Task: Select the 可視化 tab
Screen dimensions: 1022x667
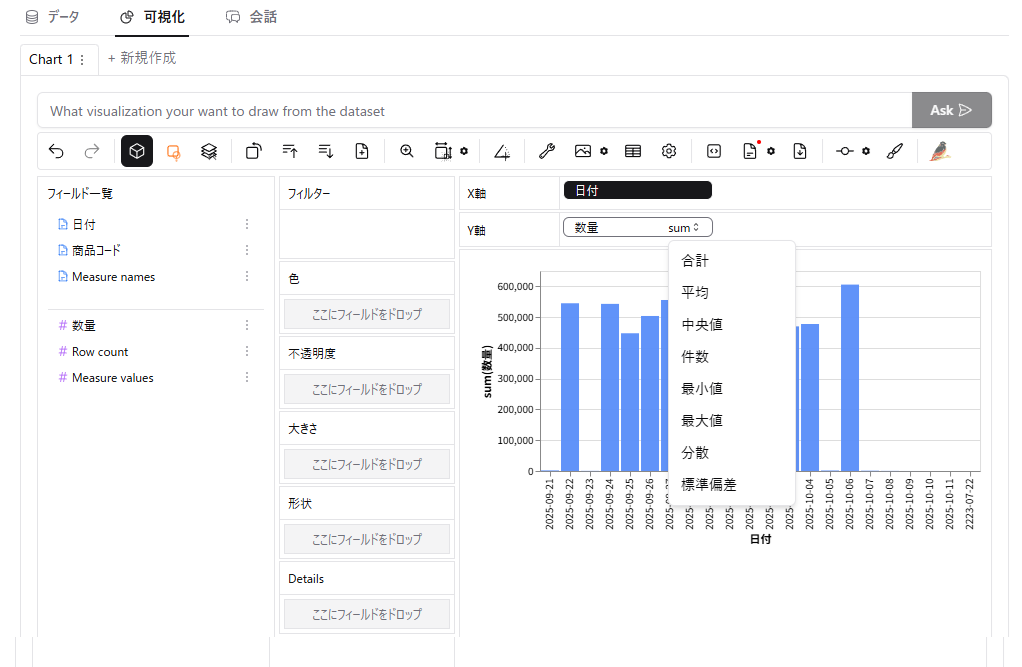Action: tap(153, 17)
